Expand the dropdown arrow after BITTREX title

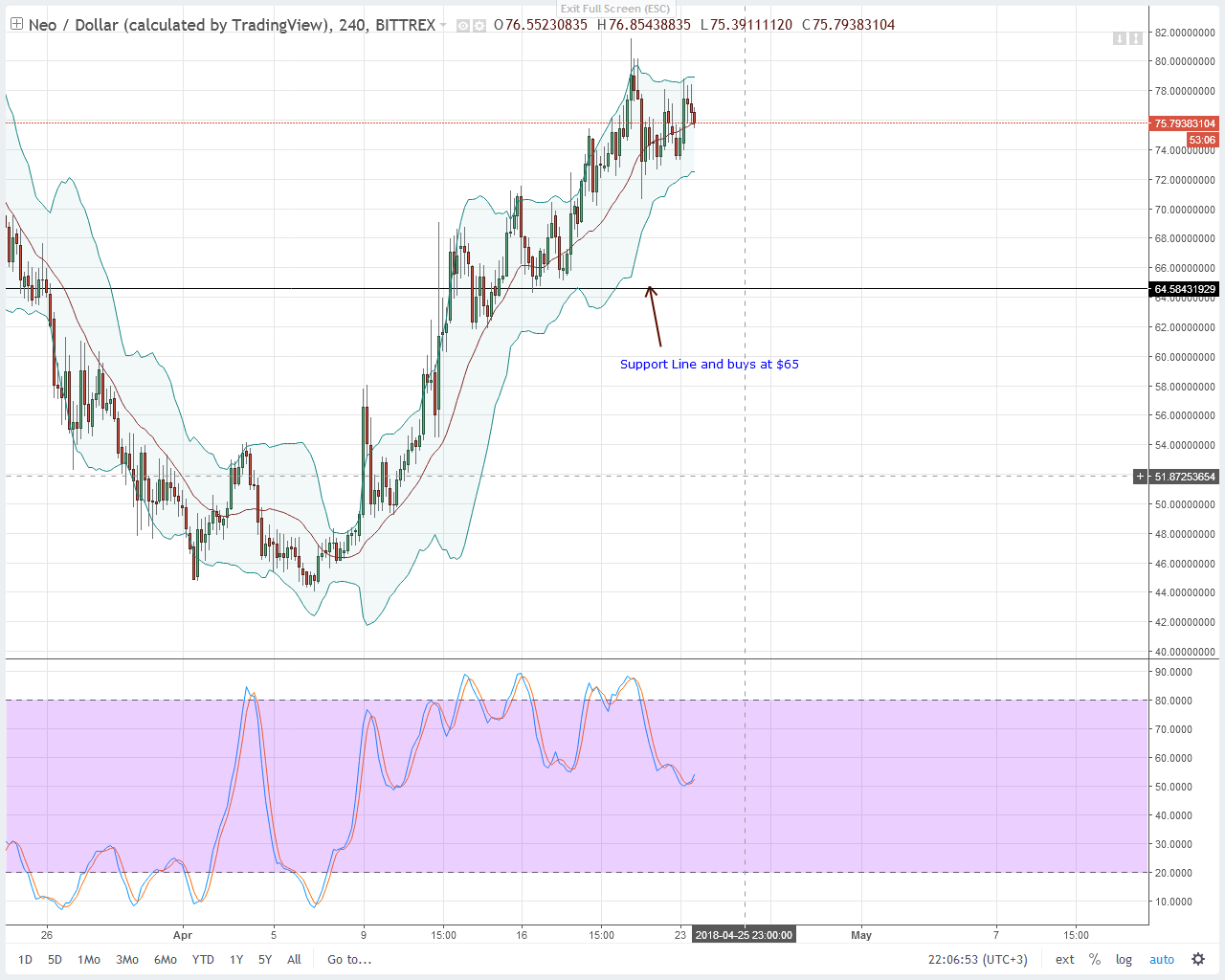pyautogui.click(x=443, y=25)
